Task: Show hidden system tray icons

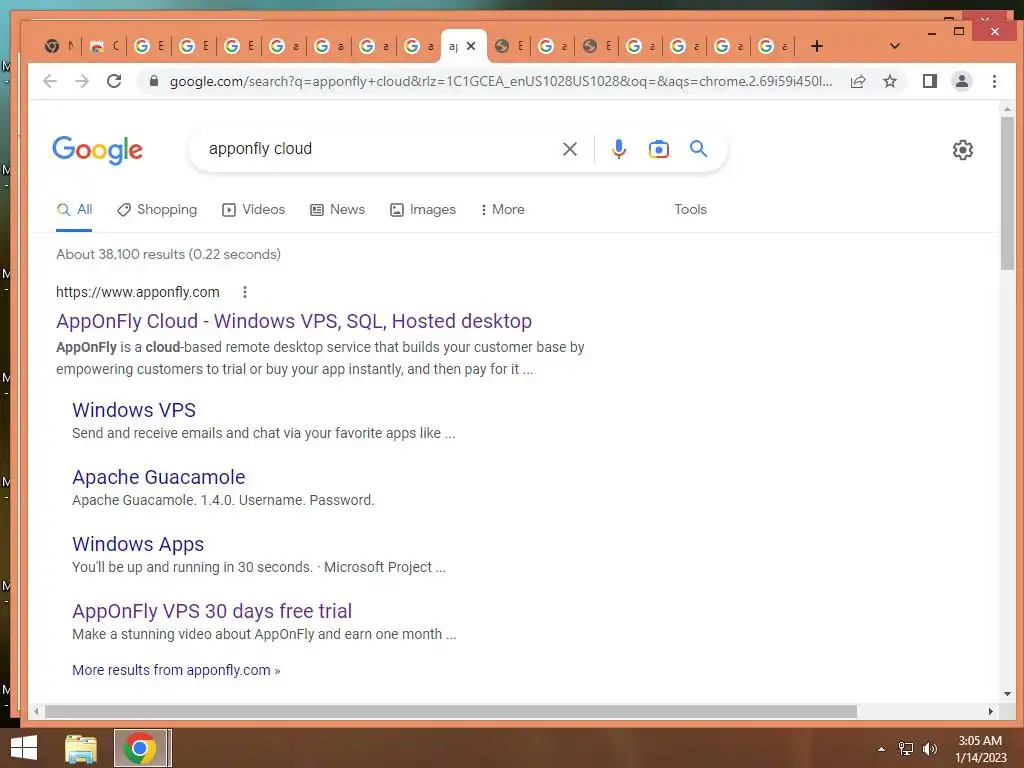Action: (881, 749)
